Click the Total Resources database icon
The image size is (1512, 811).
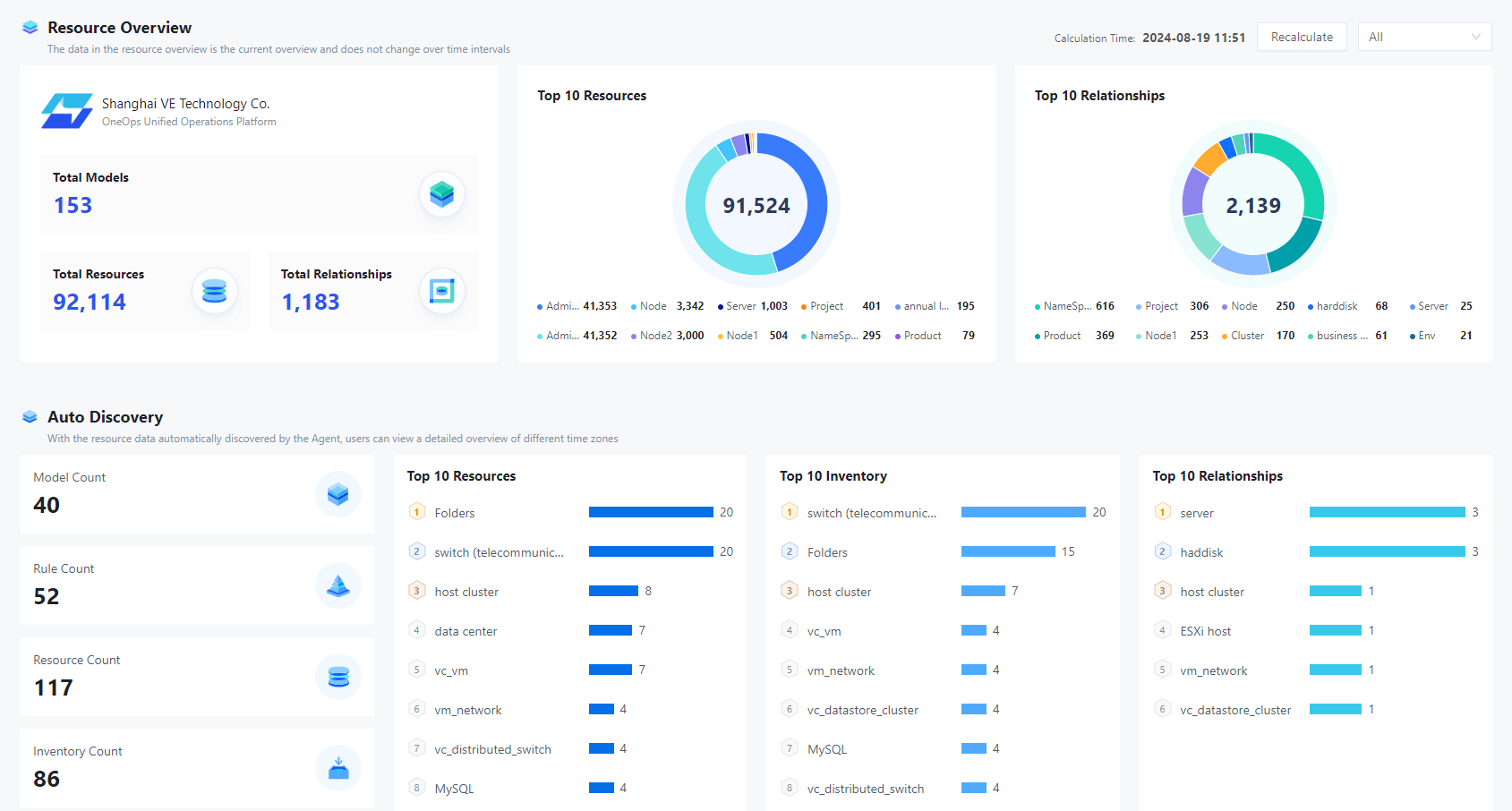(215, 291)
